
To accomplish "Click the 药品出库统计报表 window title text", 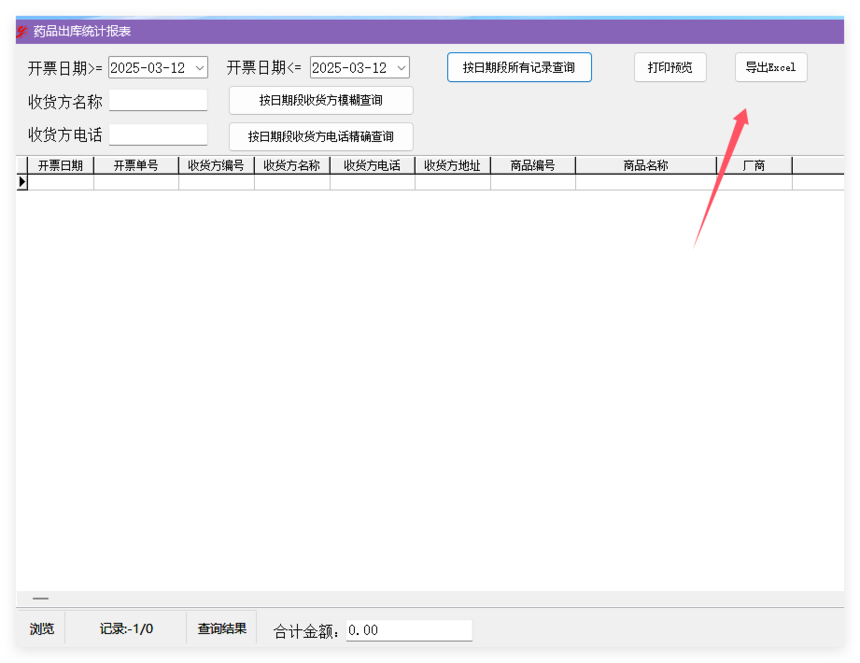I will pyautogui.click(x=82, y=31).
